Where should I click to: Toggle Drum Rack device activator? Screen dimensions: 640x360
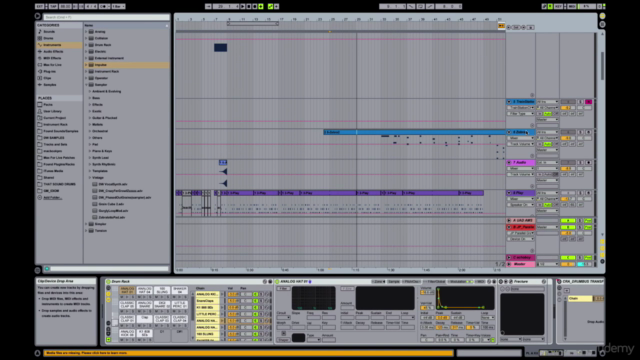click(108, 282)
